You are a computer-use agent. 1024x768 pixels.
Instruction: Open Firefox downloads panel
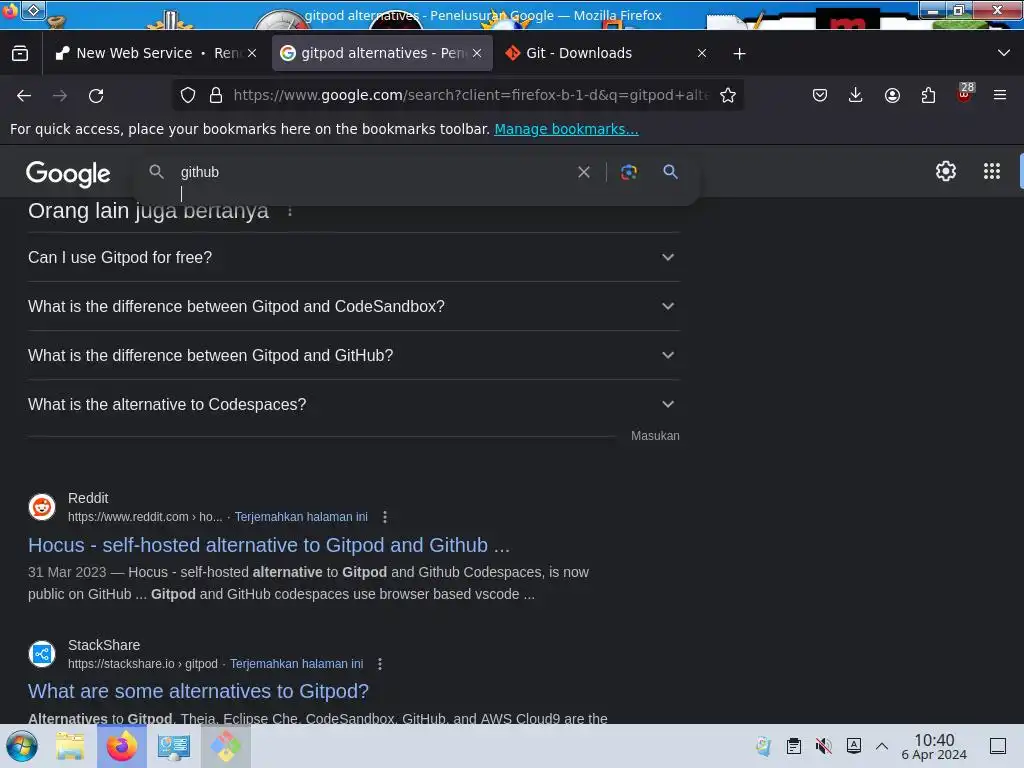coord(856,95)
